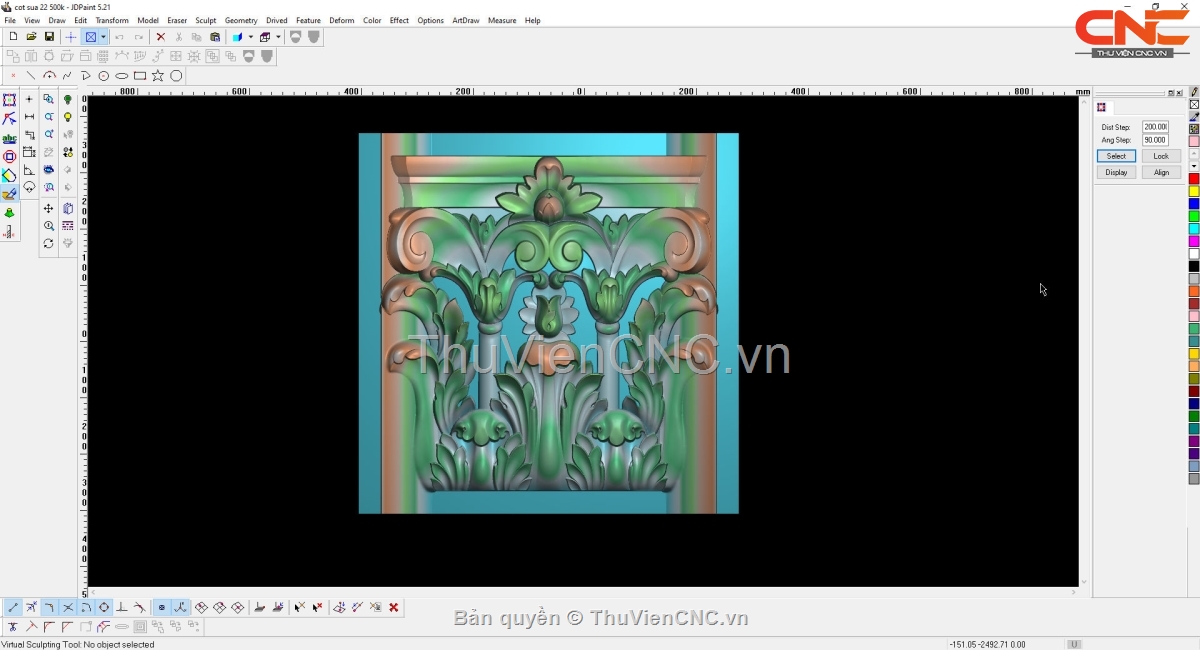Open the Sculpt menu
The width and height of the screenshot is (1200, 650).
point(206,20)
